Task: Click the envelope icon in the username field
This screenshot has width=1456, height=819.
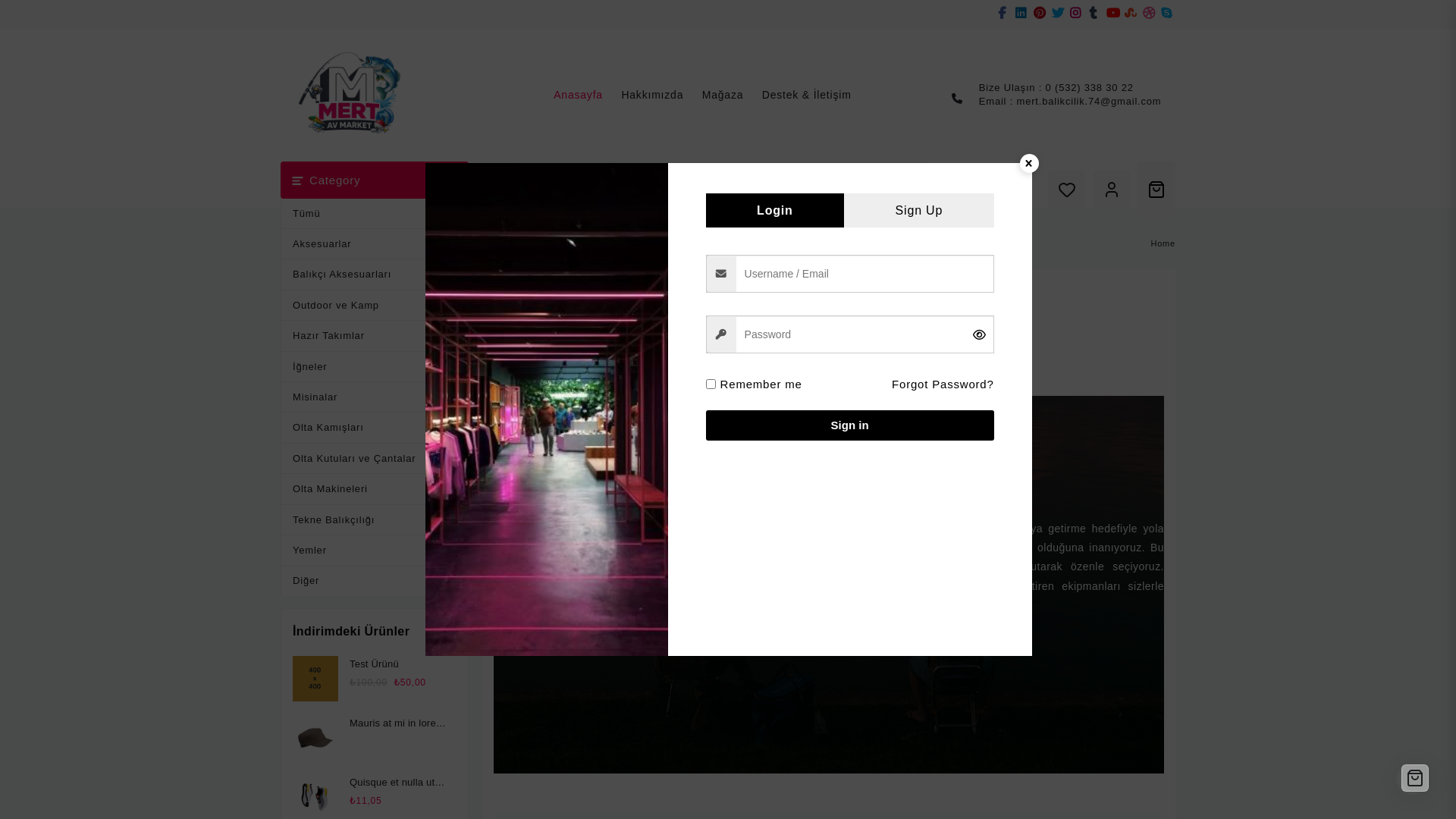Action: (721, 274)
